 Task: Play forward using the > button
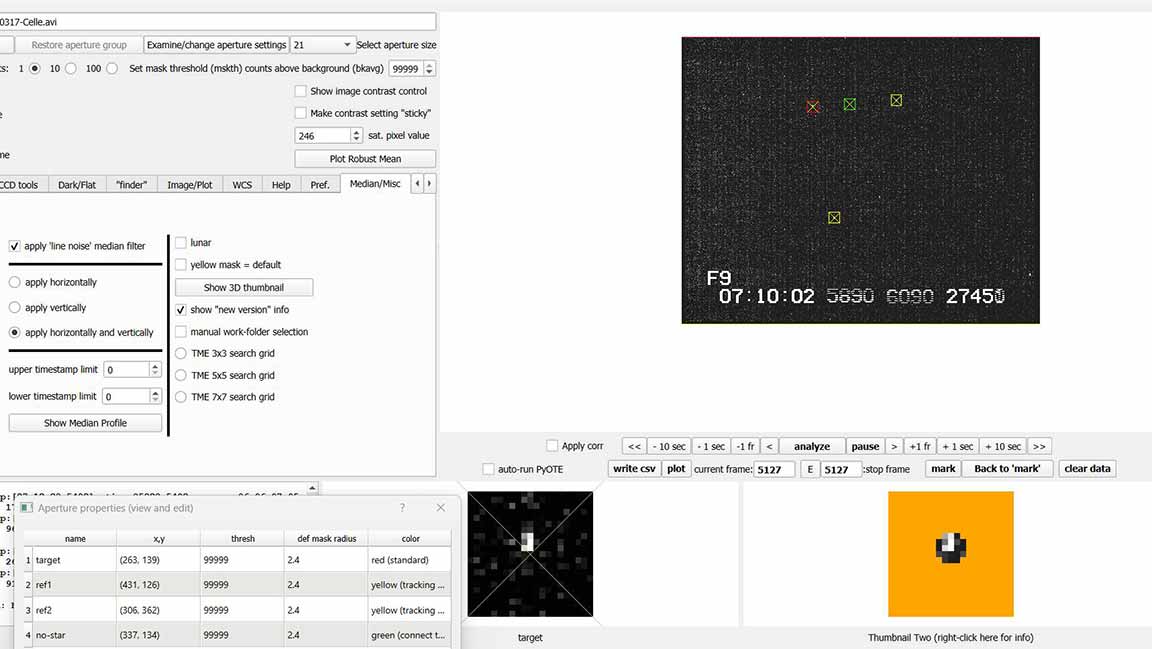click(x=894, y=447)
